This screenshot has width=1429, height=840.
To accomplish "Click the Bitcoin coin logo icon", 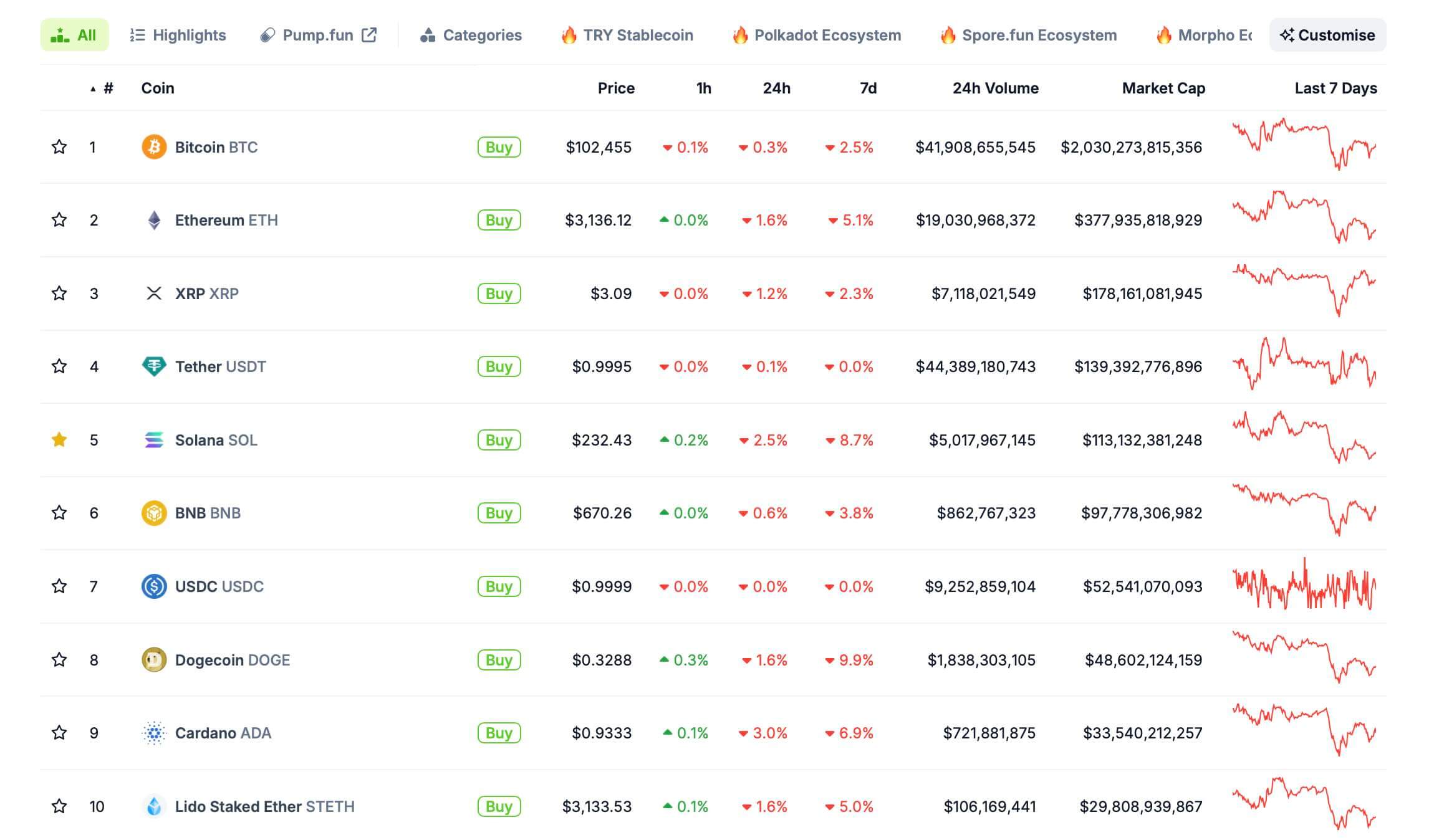I will pyautogui.click(x=154, y=147).
